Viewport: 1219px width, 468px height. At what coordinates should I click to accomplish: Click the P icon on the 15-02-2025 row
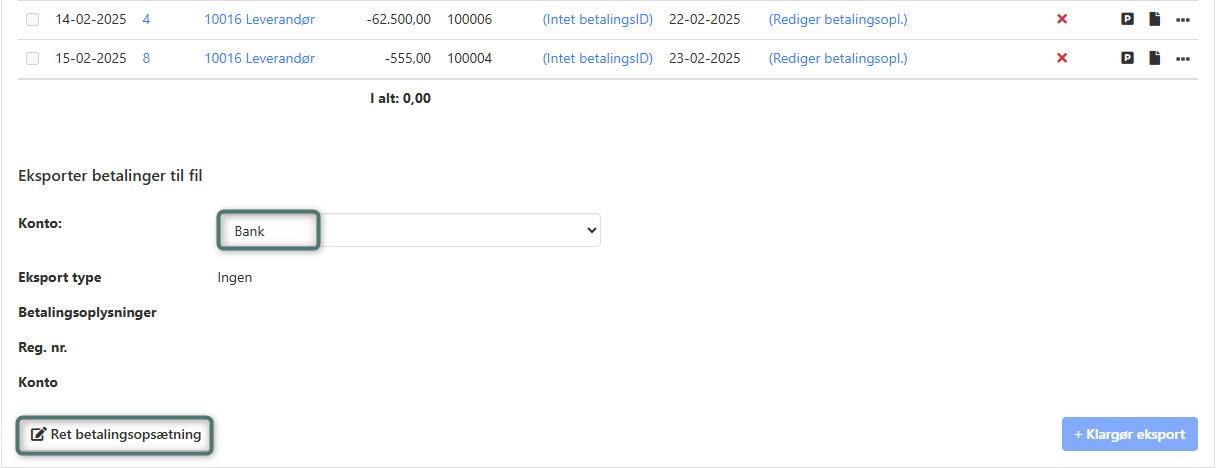(x=1127, y=58)
